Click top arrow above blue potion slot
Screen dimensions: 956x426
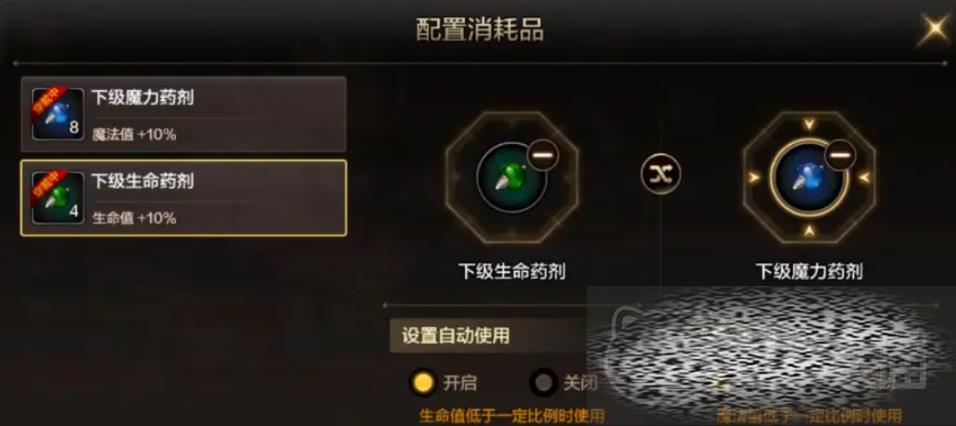tap(809, 125)
